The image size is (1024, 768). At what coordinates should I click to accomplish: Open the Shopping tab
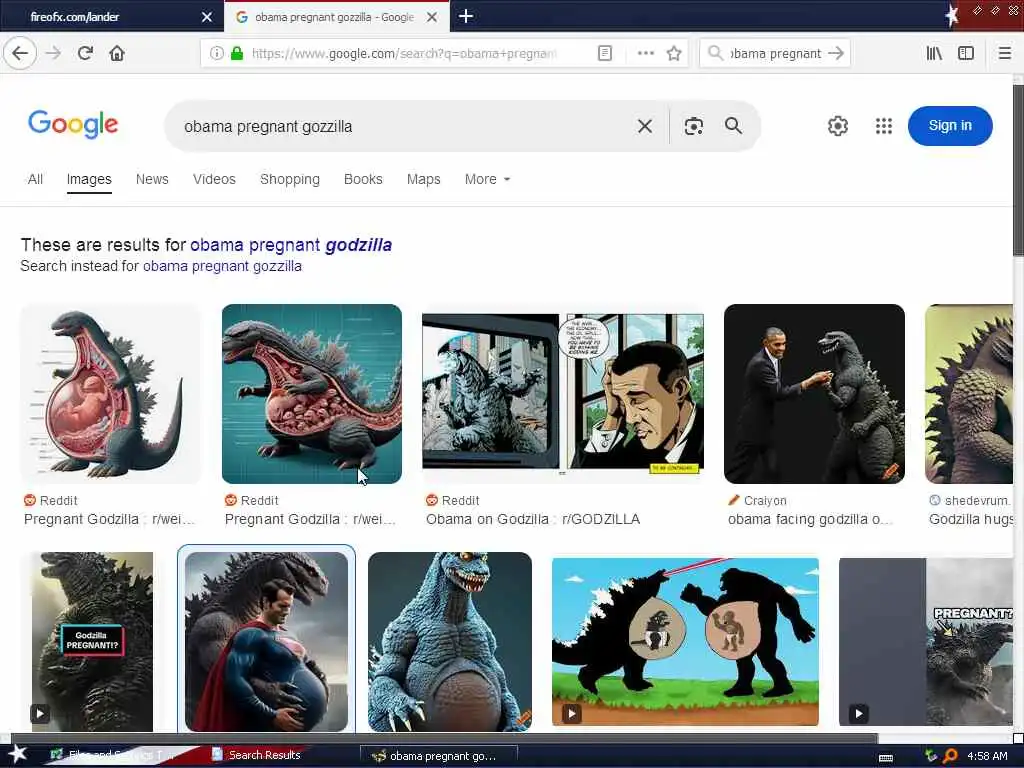click(290, 179)
